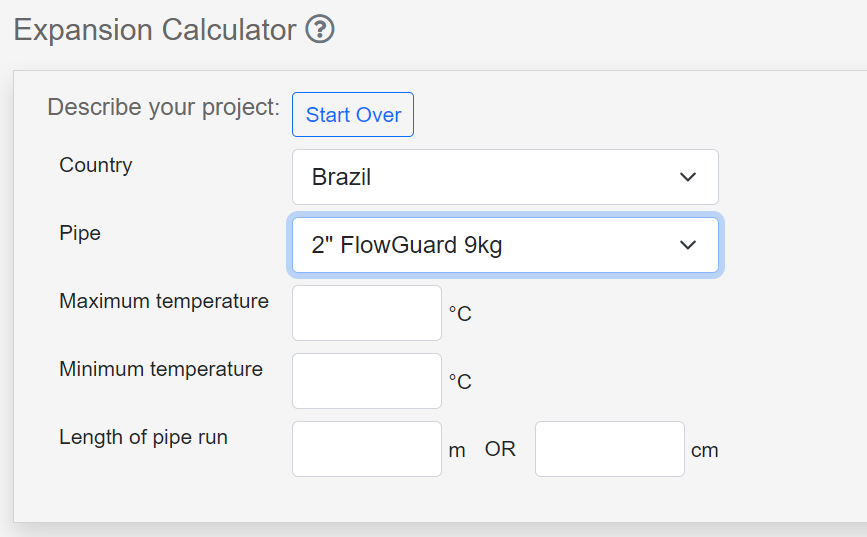
Task: Click the OR text between length fields
Action: click(x=501, y=450)
